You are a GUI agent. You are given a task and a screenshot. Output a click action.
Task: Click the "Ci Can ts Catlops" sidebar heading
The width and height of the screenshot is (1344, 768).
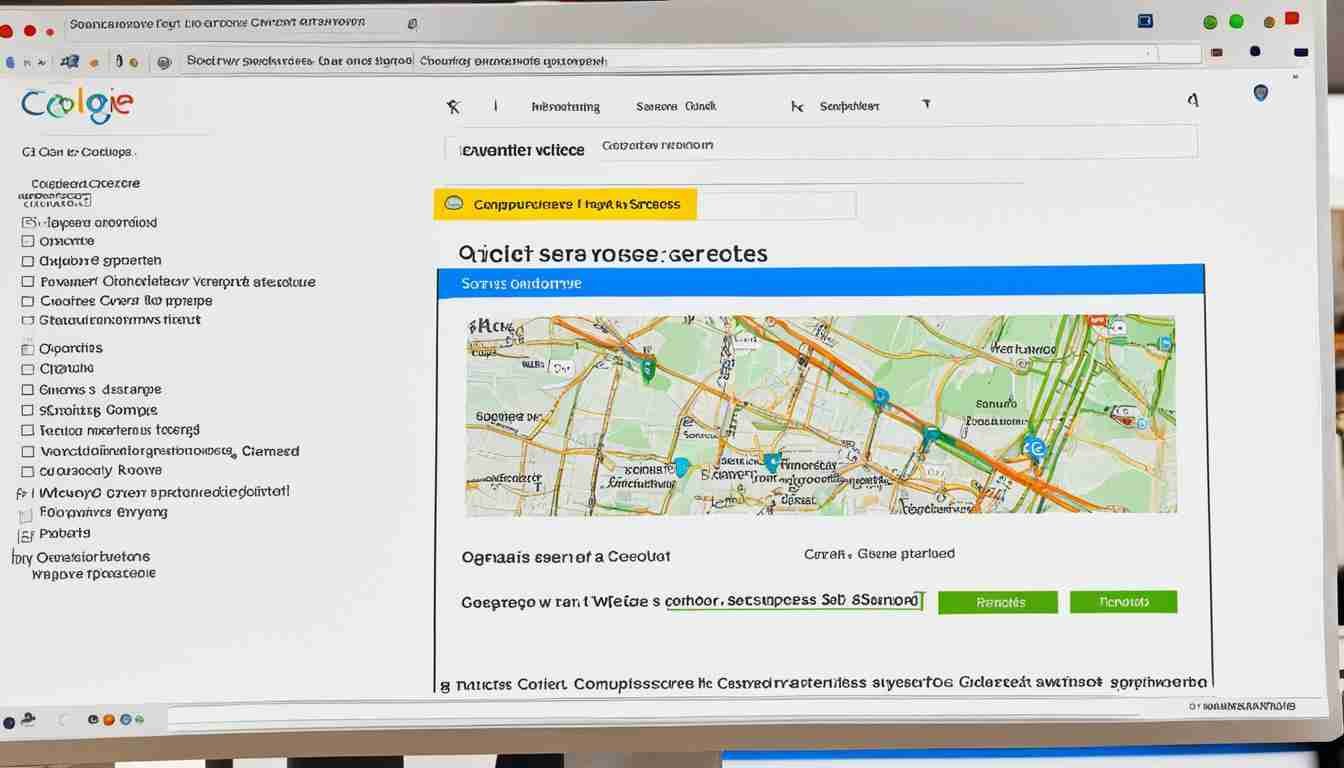coord(77,152)
